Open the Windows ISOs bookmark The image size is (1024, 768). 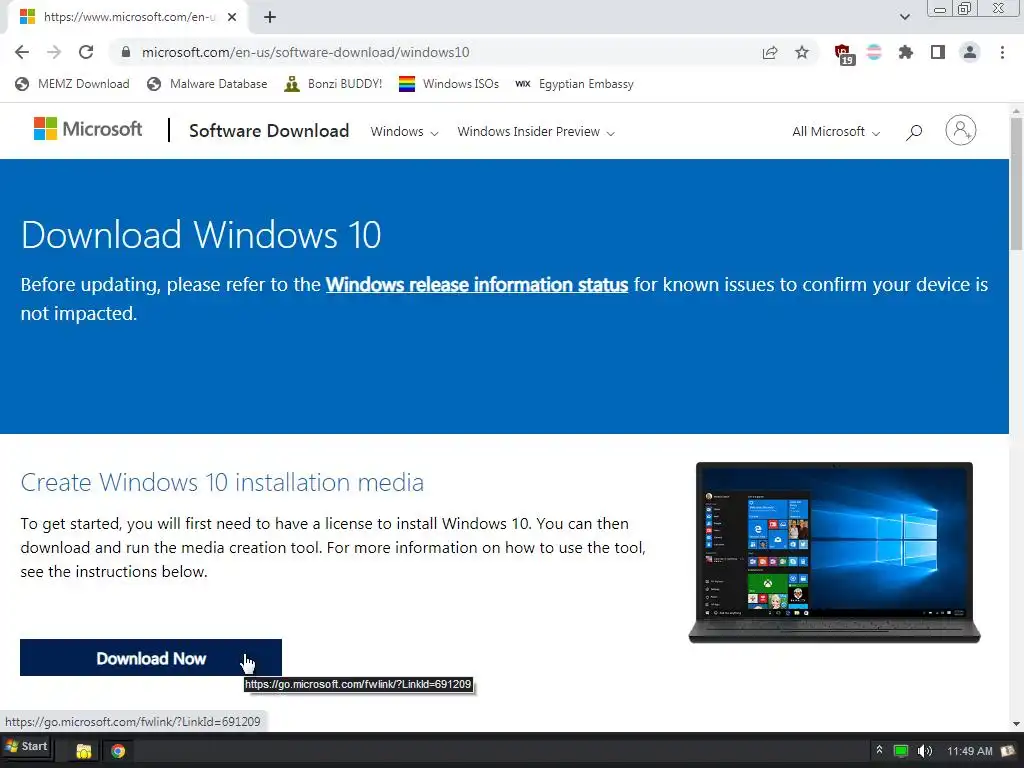449,84
